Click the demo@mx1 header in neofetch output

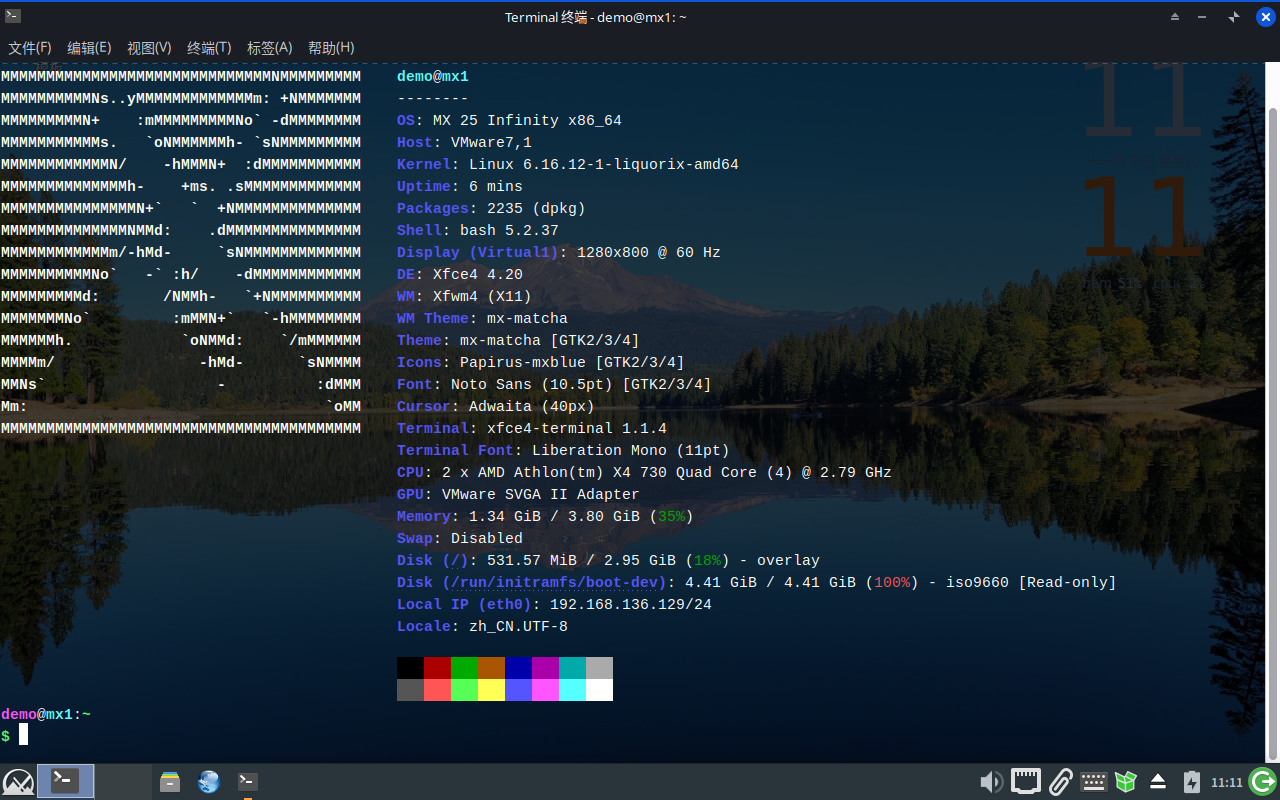(433, 76)
